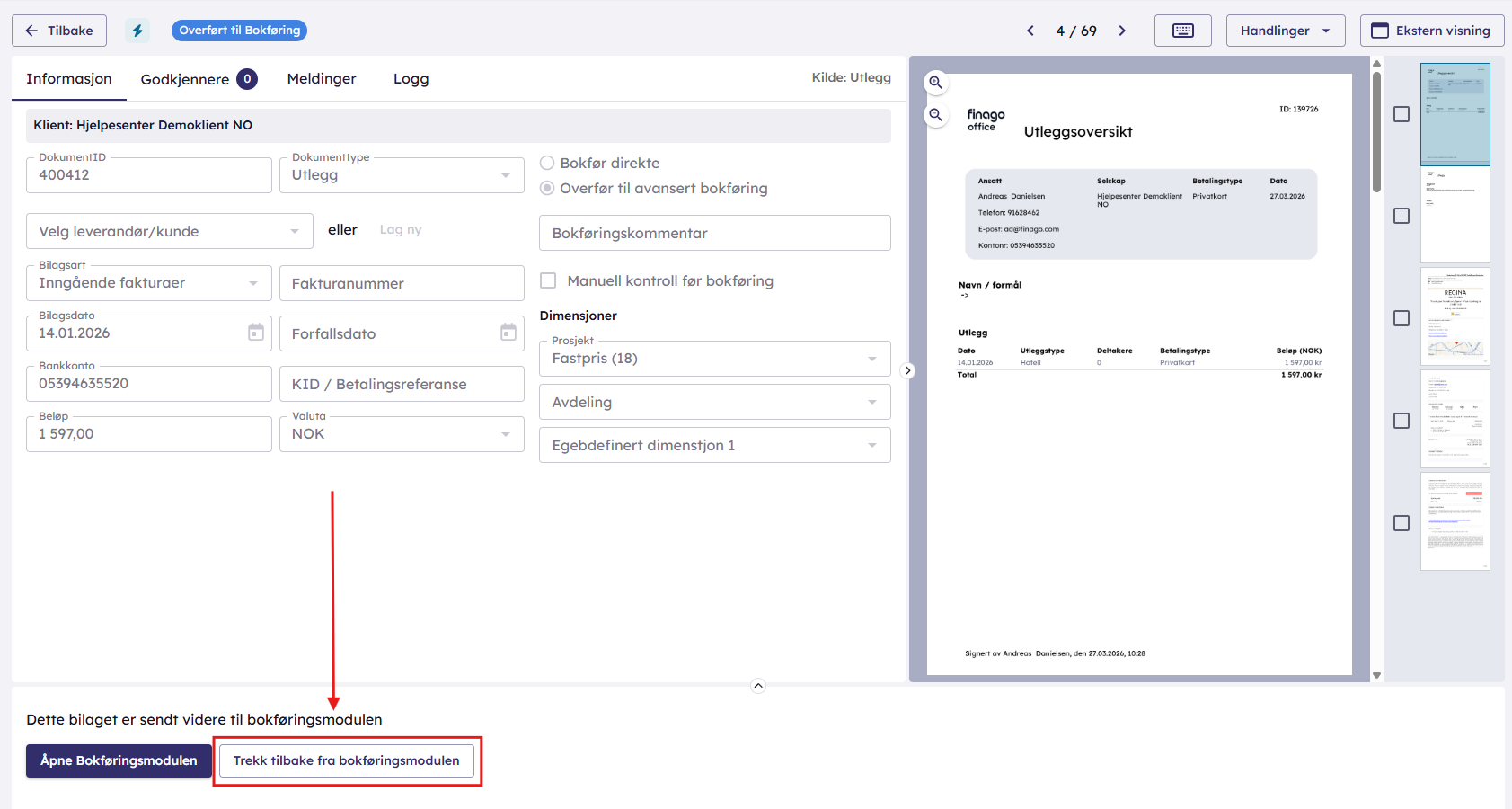1512x809 pixels.
Task: Click the zoom in magnifier icon
Action: [x=935, y=83]
